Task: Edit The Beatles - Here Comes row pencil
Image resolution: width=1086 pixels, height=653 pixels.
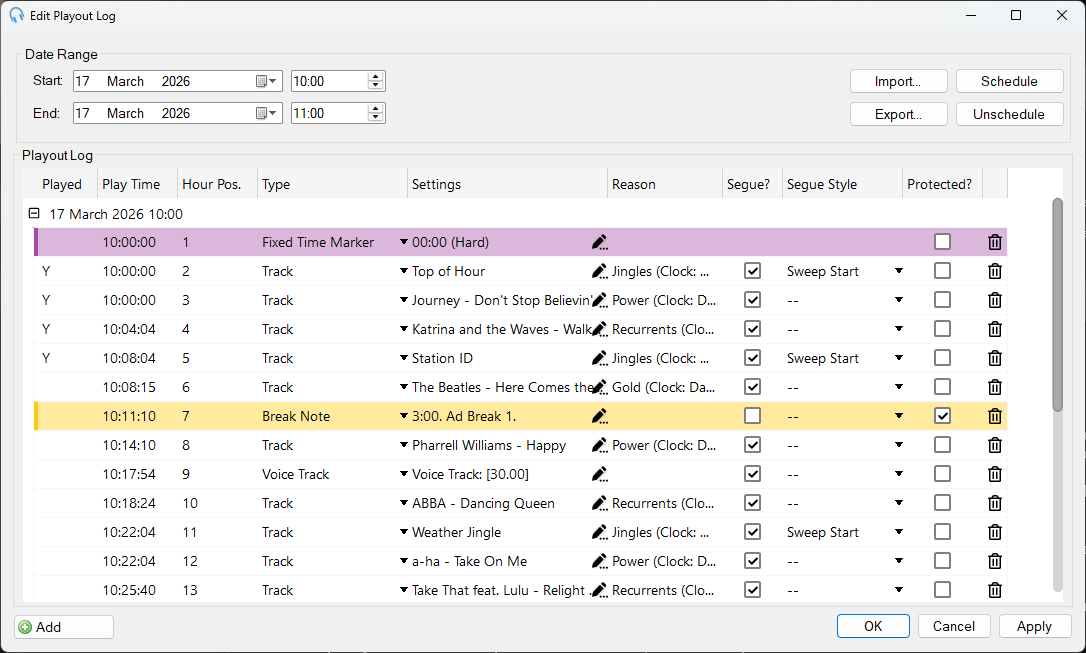Action: 600,388
